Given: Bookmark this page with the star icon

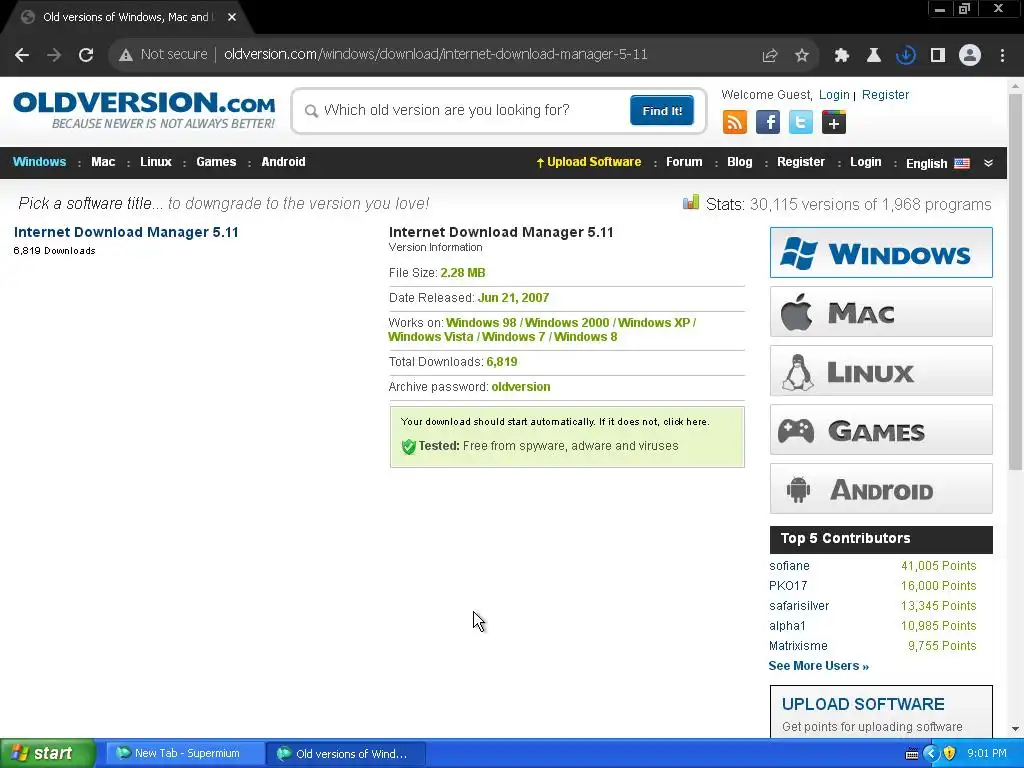Looking at the screenshot, I should [x=802, y=55].
